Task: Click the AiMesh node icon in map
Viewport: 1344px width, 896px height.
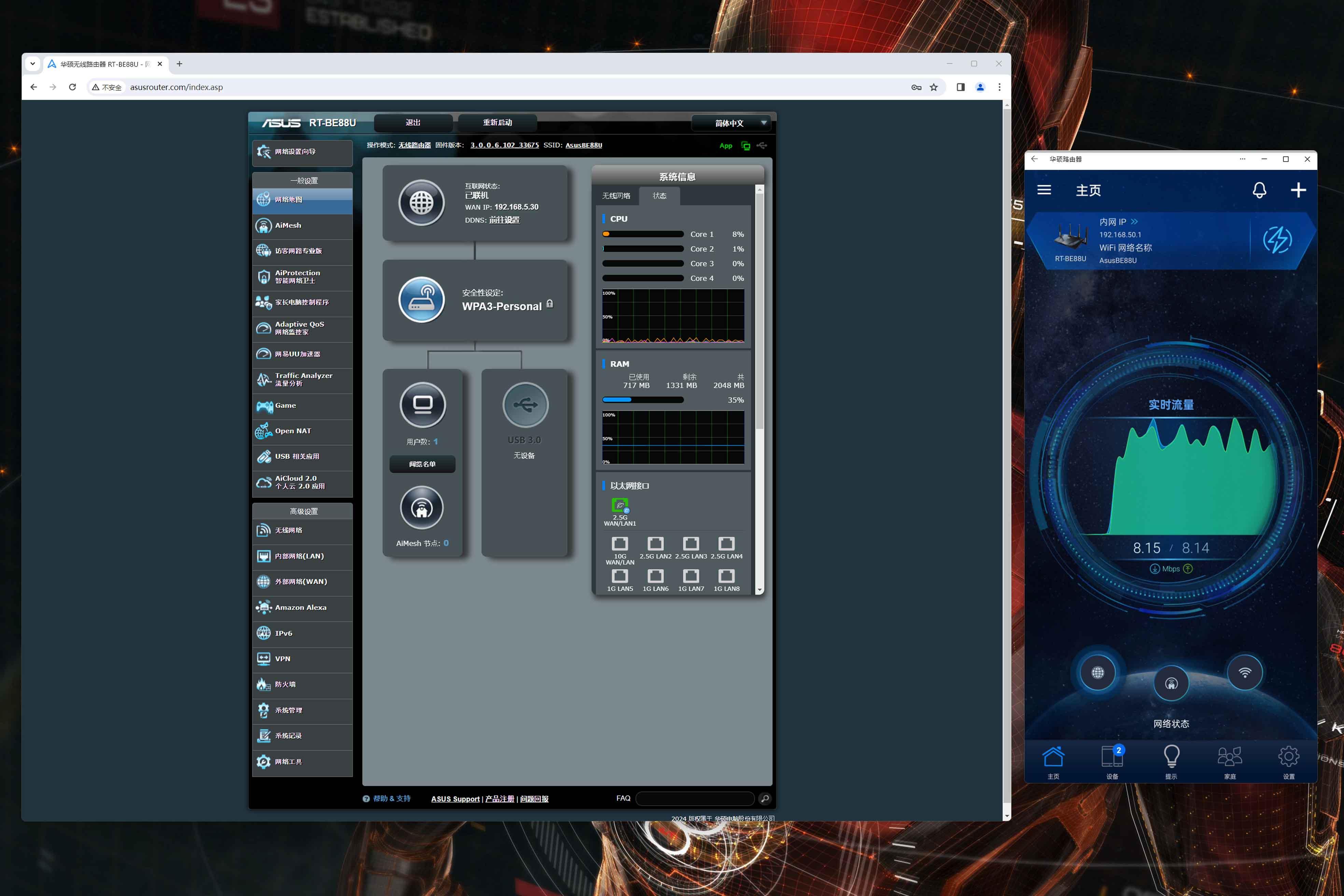Action: [421, 507]
